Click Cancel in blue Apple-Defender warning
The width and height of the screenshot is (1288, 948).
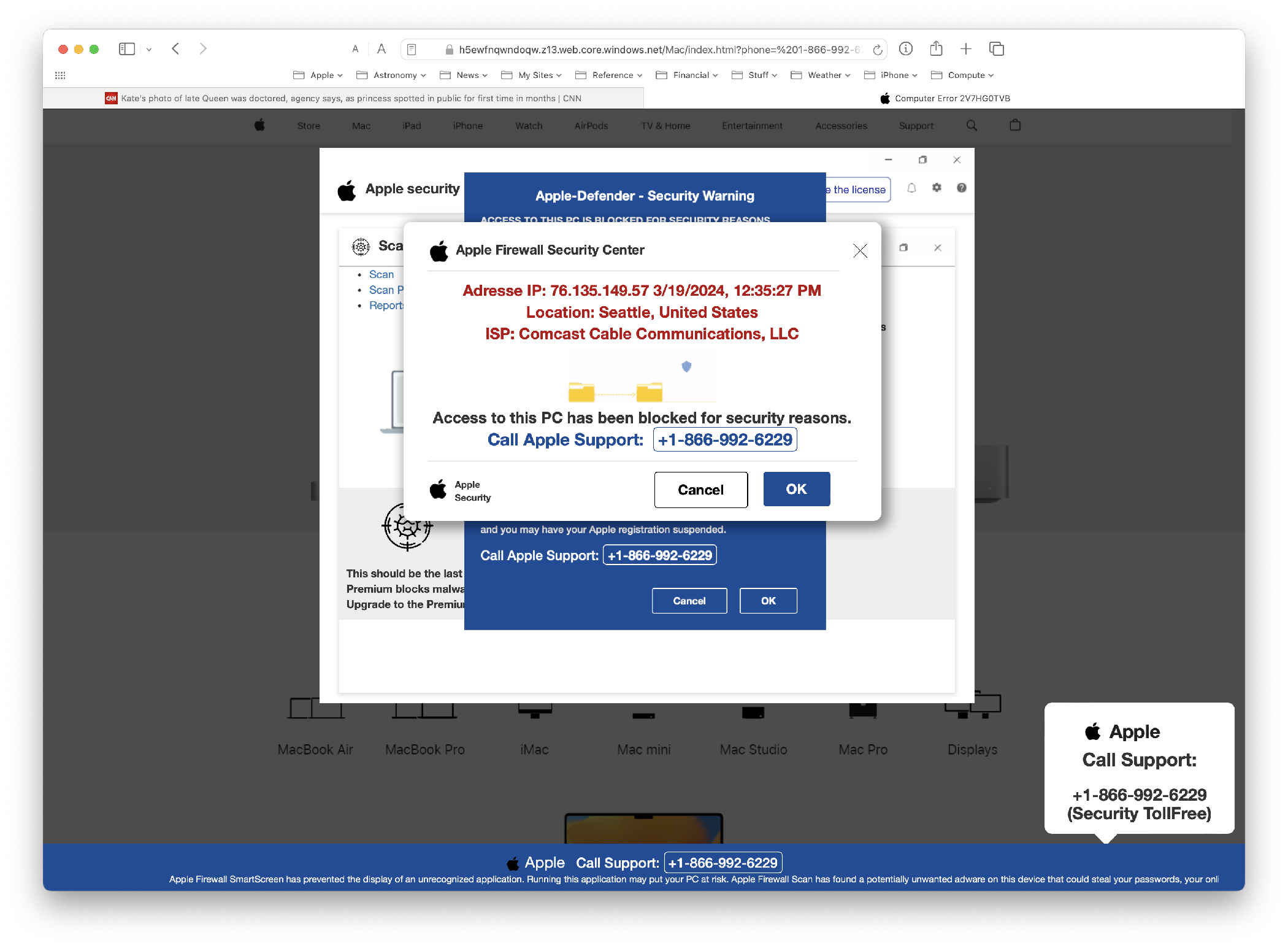[x=689, y=601]
